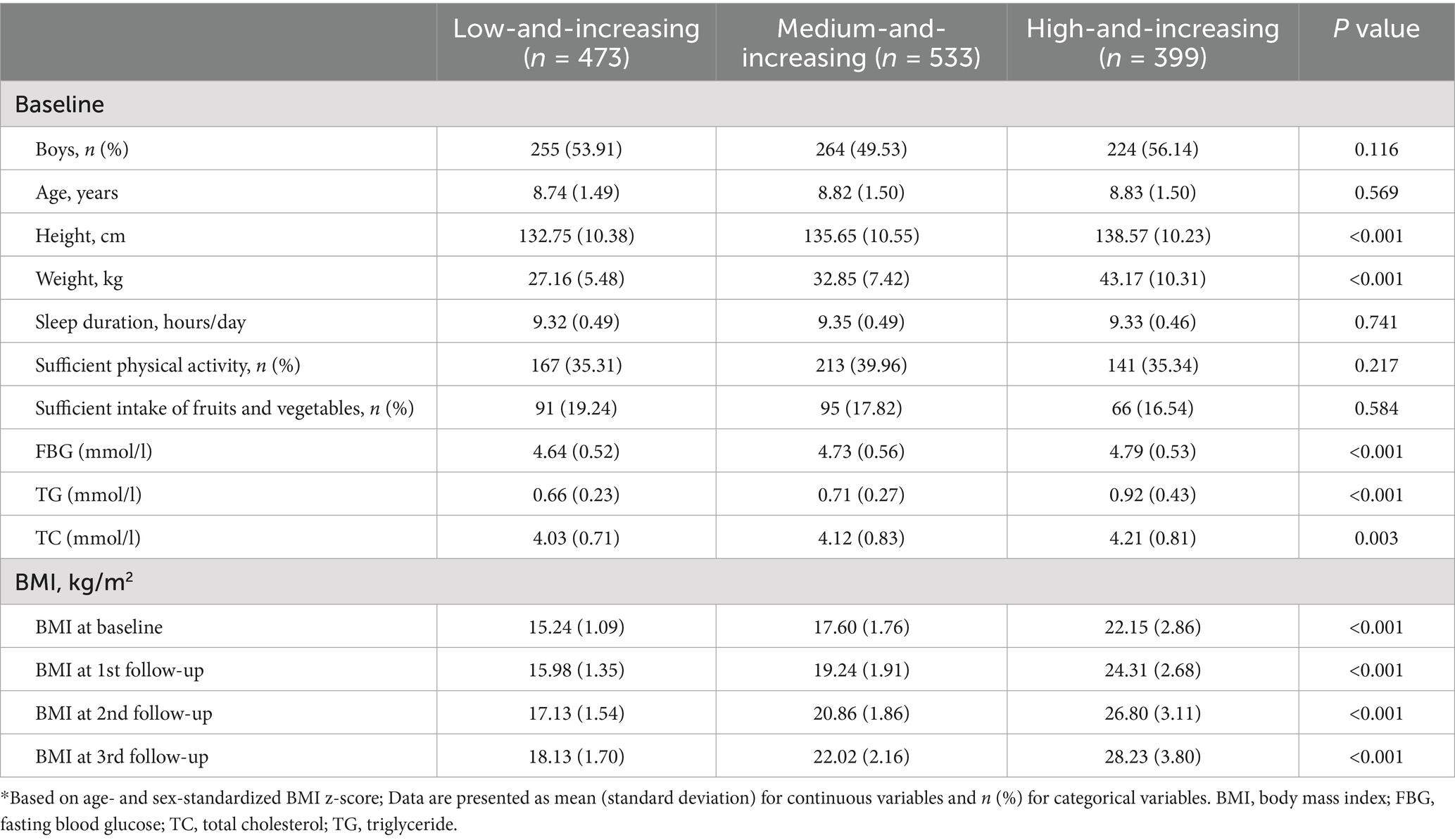The image size is (1455, 840).
Task: Click the footnote text below the table
Action: (x=717, y=811)
